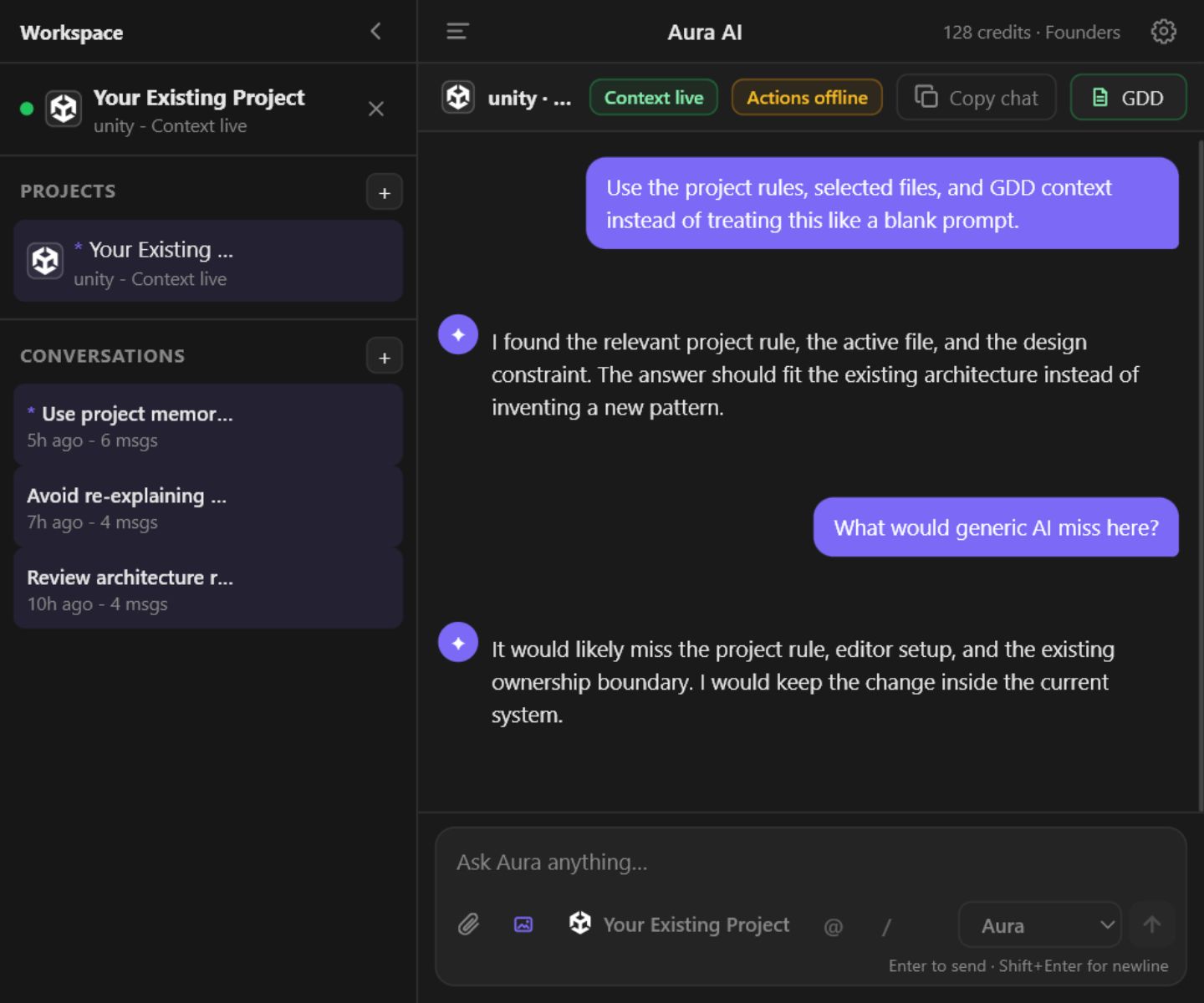Start new conversation with plus button
Image resolution: width=1204 pixels, height=1003 pixels.
click(x=385, y=357)
